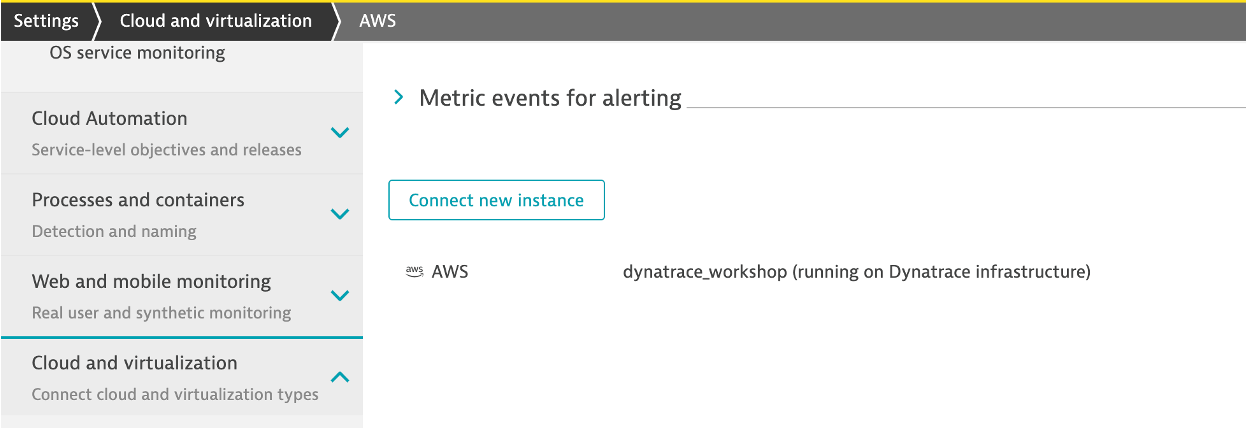Open Cloud and virtualization breadcrumb item
Viewport: 1246px width, 428px height.
click(215, 21)
